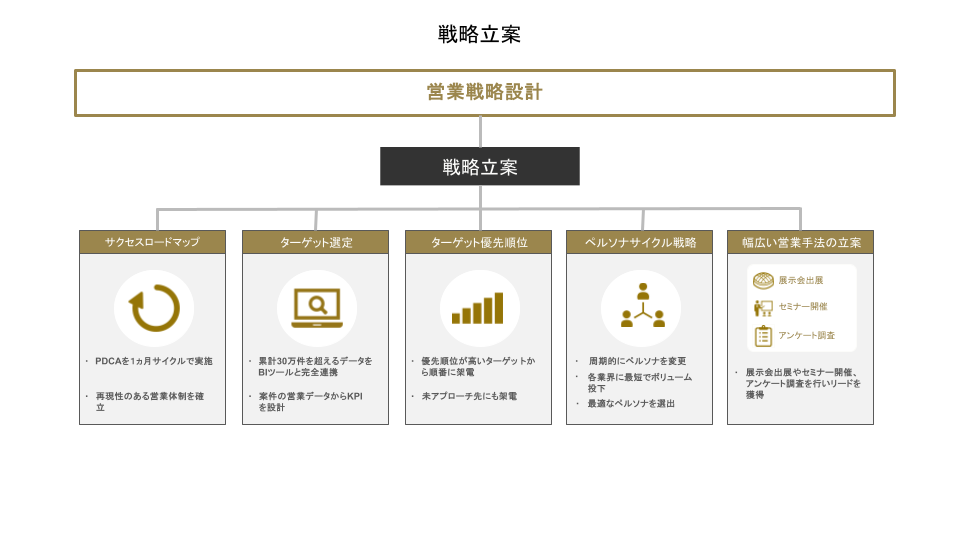The image size is (960, 540).
Task: Click the dark 戦略立案 box
Action: [480, 166]
